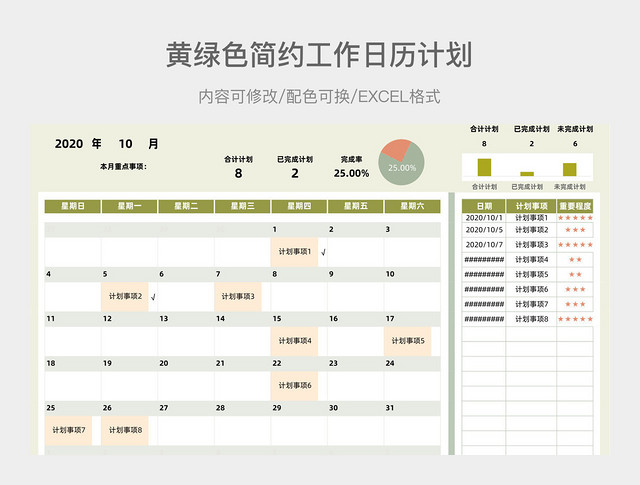640x485 pixels.
Task: Select the 已完成计划 bar in bar chart
Action: click(x=527, y=174)
